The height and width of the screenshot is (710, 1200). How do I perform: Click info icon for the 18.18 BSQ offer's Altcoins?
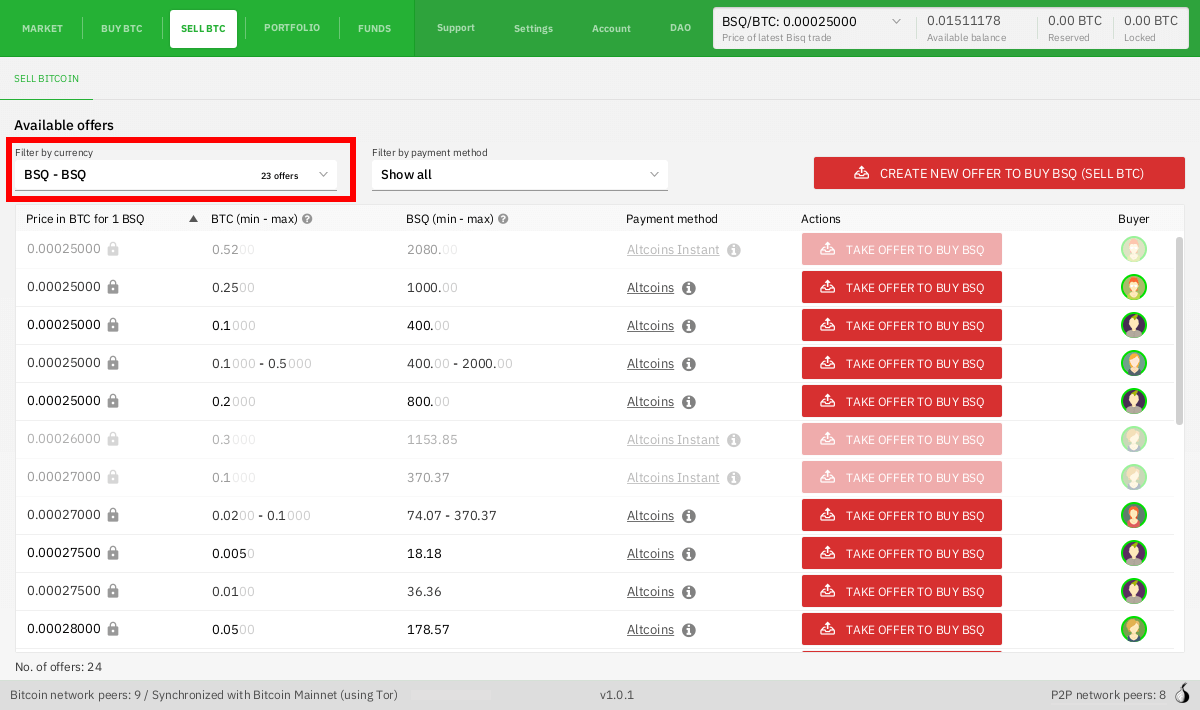point(688,554)
